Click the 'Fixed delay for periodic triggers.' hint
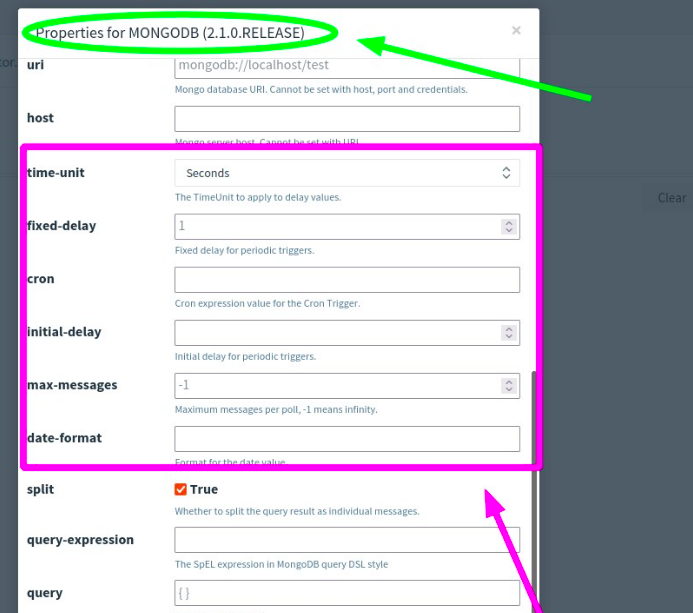 coord(244,250)
